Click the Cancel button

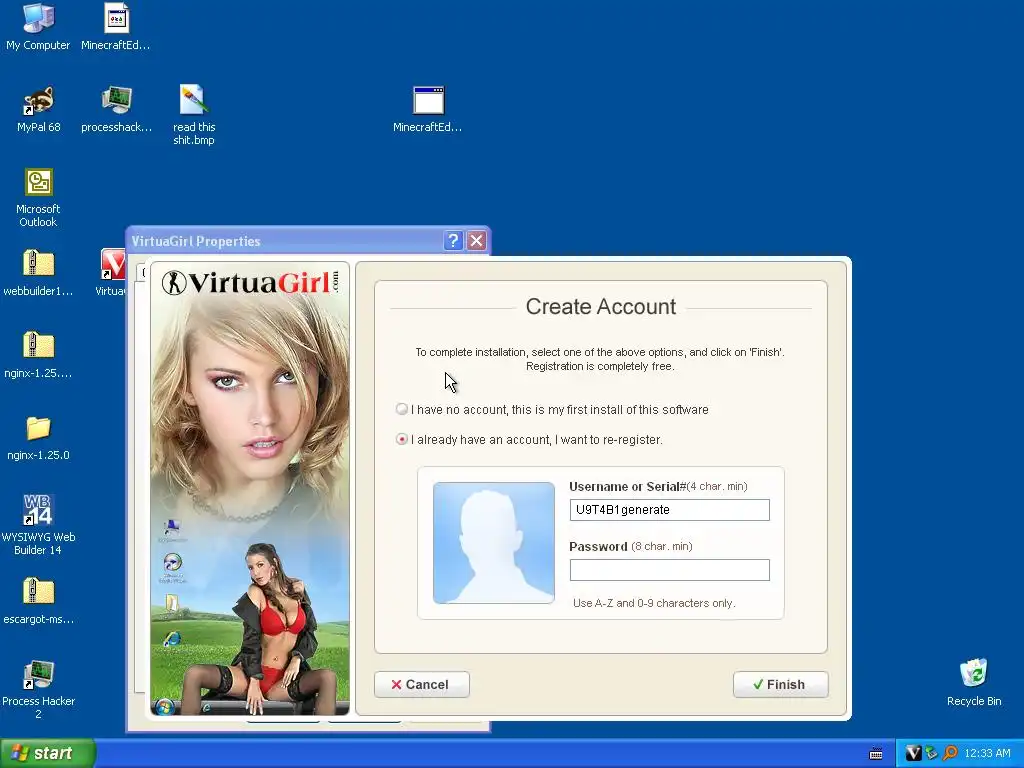pos(422,684)
